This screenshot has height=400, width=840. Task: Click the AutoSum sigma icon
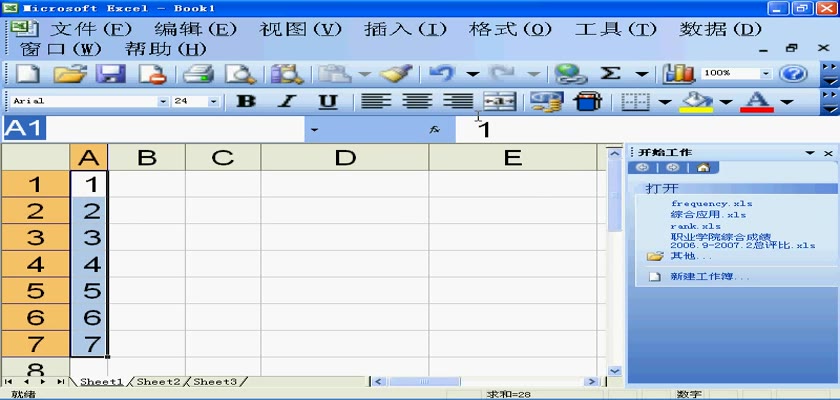609,74
